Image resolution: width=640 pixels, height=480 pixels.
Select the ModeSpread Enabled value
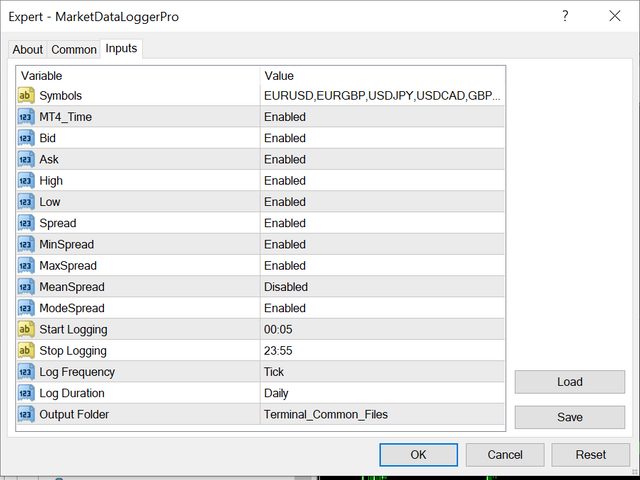(x=285, y=308)
